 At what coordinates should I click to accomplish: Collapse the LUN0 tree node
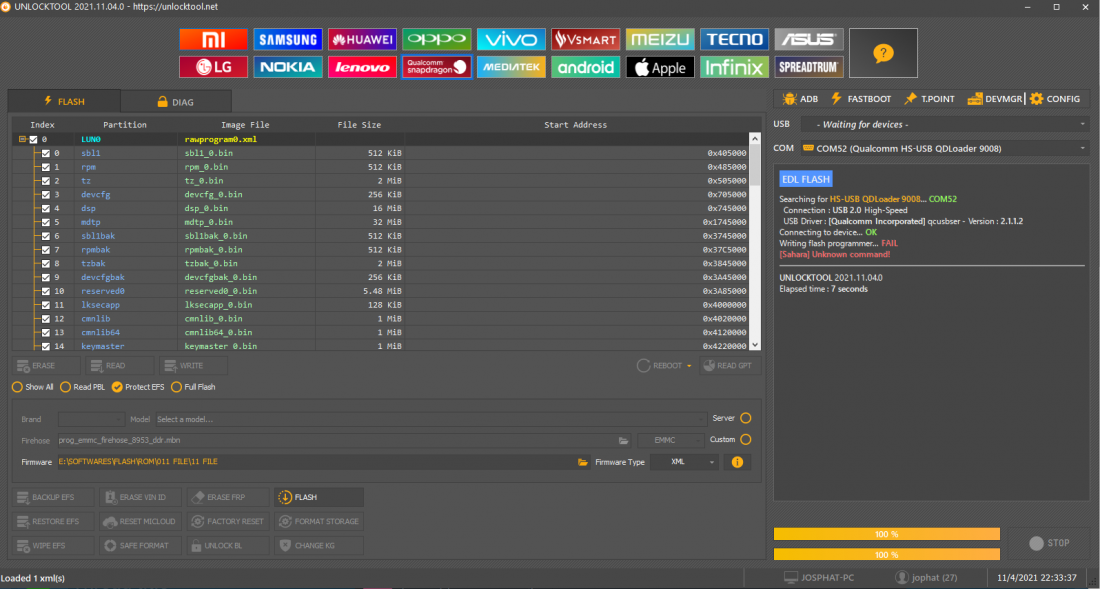[22, 140]
